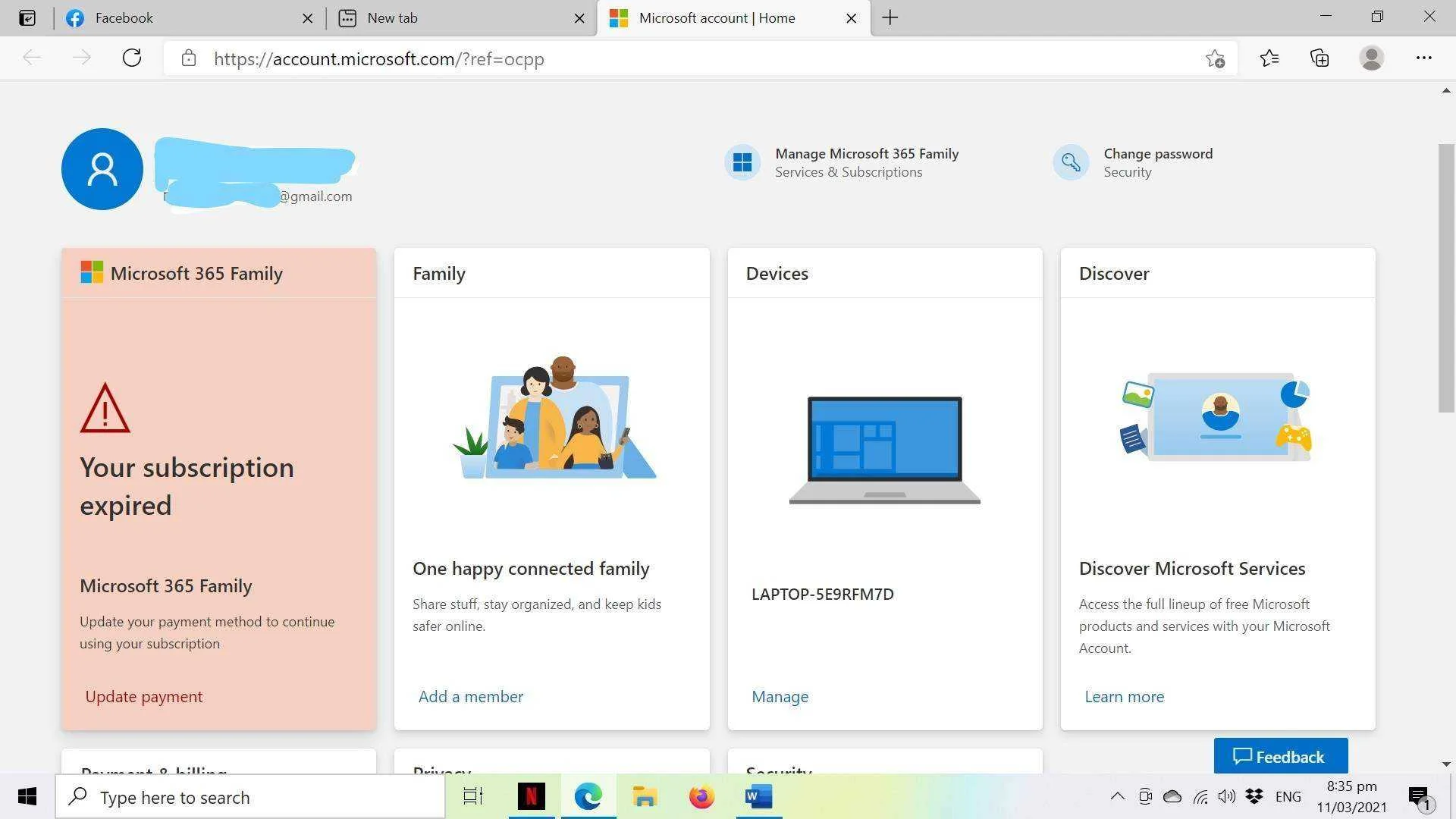Click the Change password key icon
Viewport: 1456px width, 819px height.
tap(1071, 162)
